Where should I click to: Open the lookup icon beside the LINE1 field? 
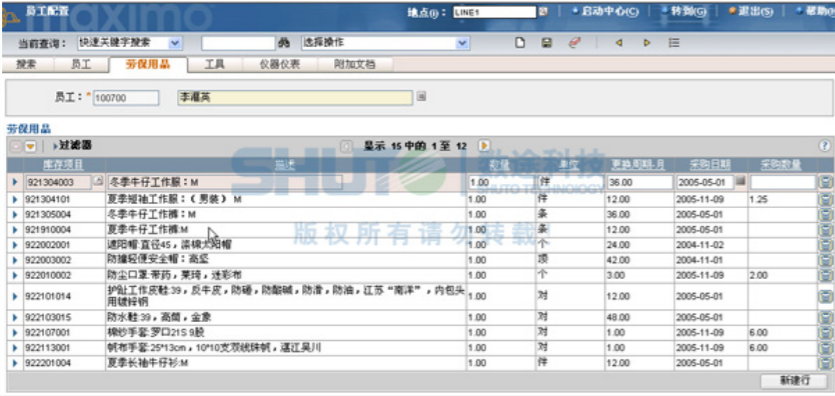pyautogui.click(x=543, y=11)
